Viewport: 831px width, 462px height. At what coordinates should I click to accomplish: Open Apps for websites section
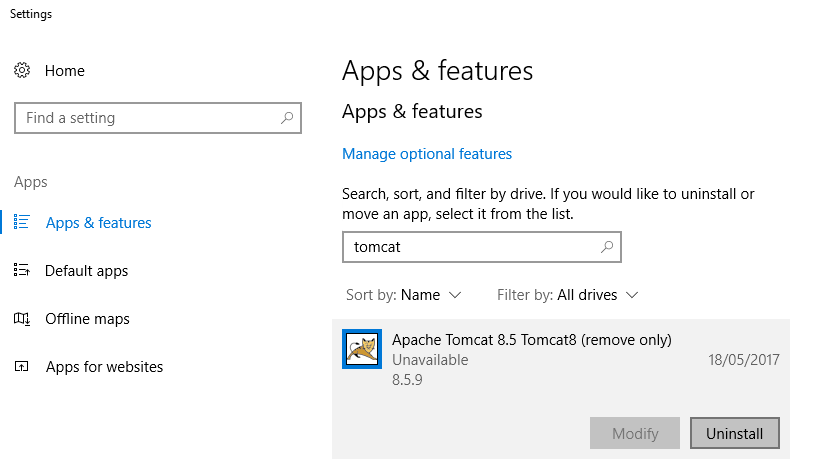[104, 367]
